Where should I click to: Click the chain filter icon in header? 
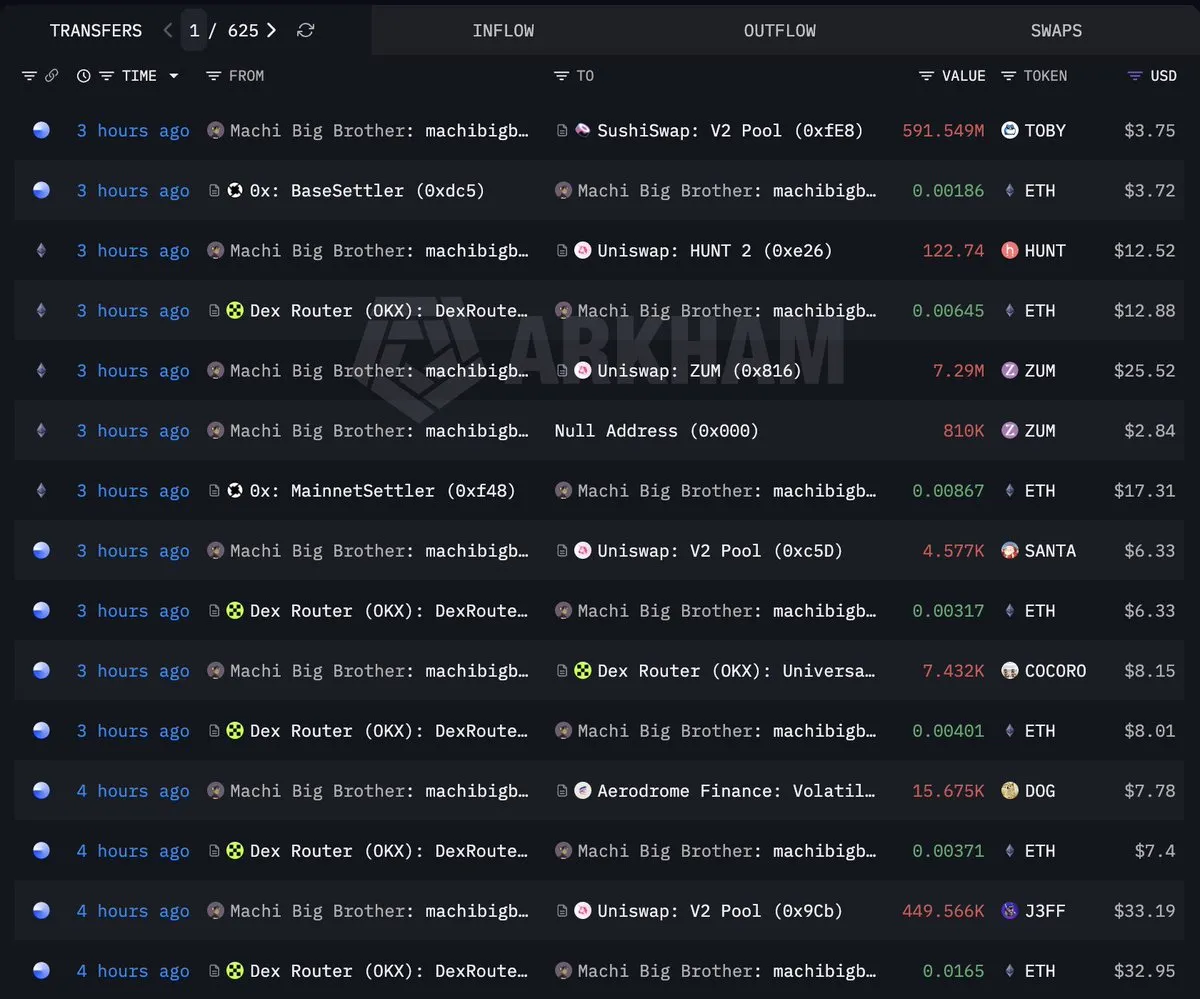[29, 76]
